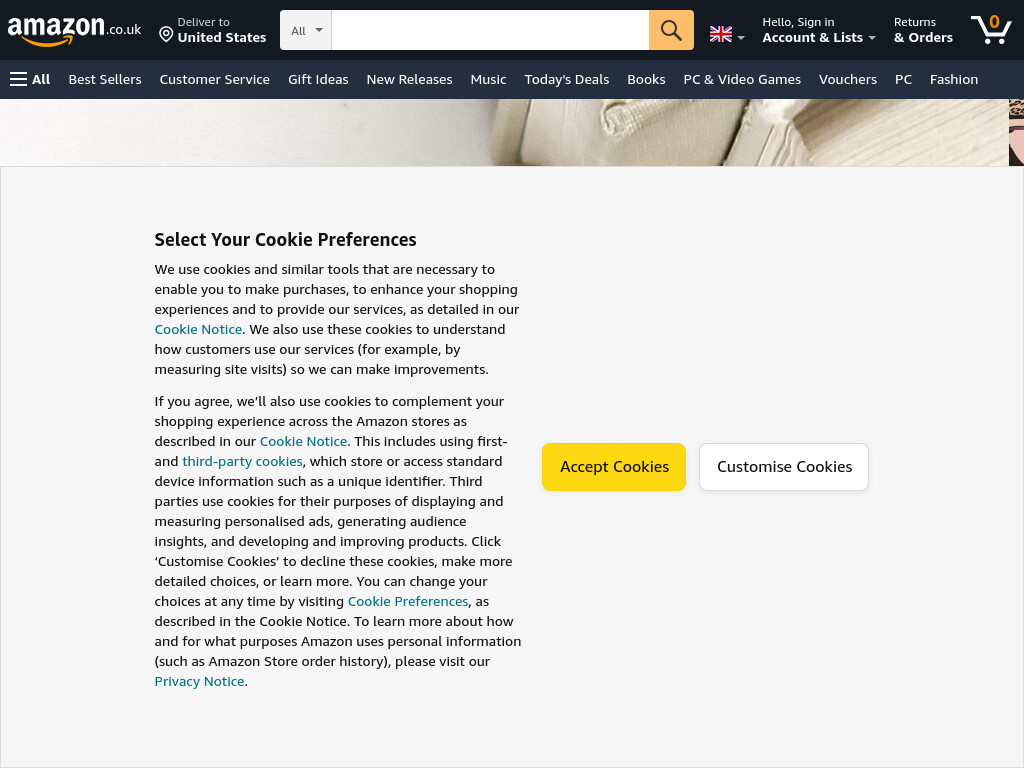Select Gift Ideas navigation item
The image size is (1024, 768).
(318, 80)
